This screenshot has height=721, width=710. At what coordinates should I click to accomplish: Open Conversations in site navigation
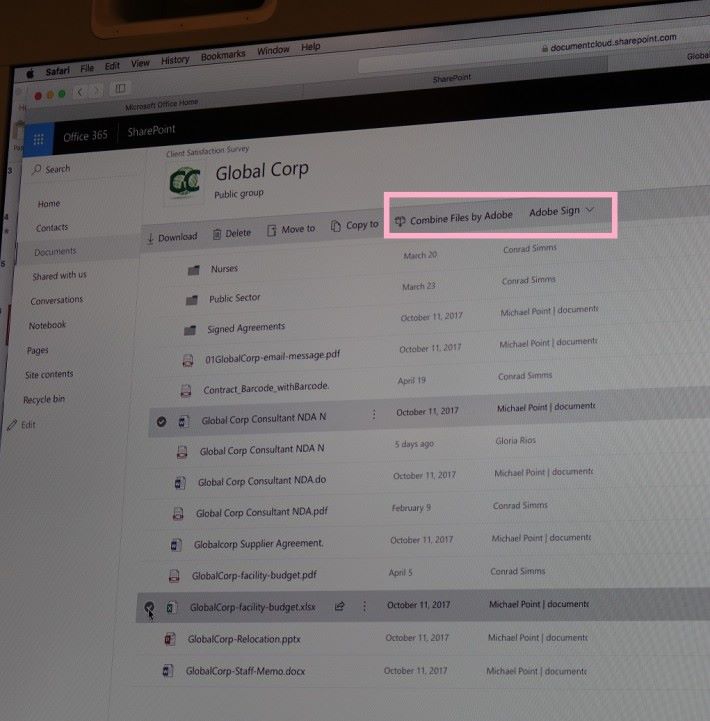point(57,300)
